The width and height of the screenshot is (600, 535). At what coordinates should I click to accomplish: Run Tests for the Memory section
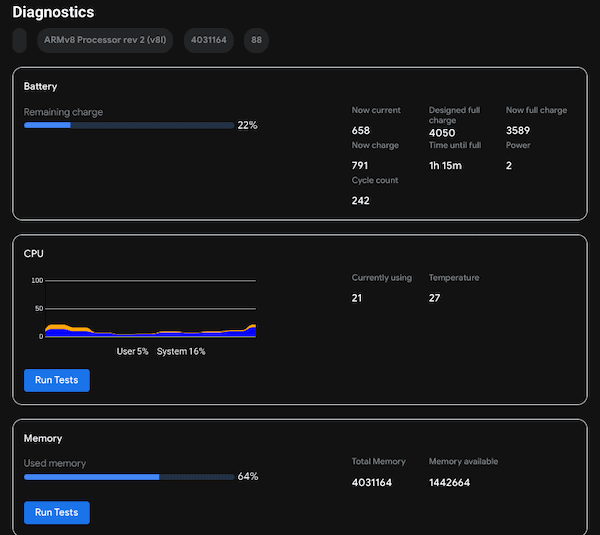(57, 513)
